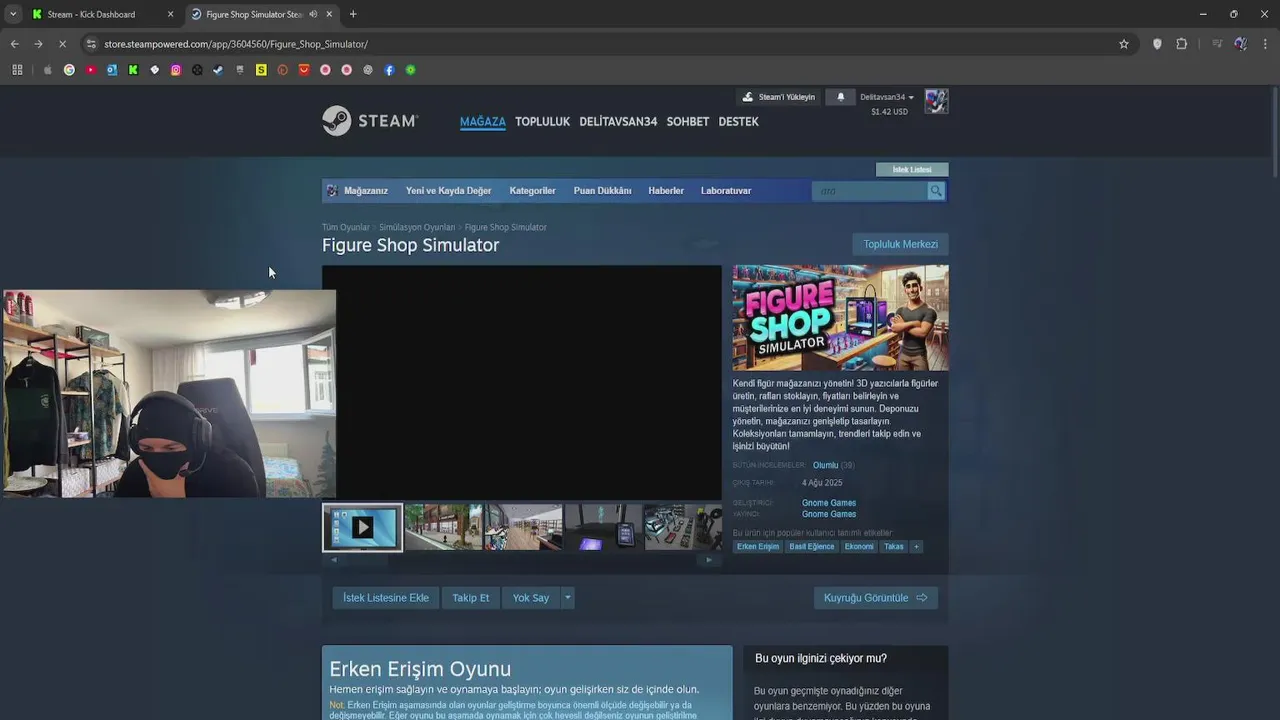Open the Topluluk Merkezi button
The image size is (1280, 720).
click(x=900, y=244)
